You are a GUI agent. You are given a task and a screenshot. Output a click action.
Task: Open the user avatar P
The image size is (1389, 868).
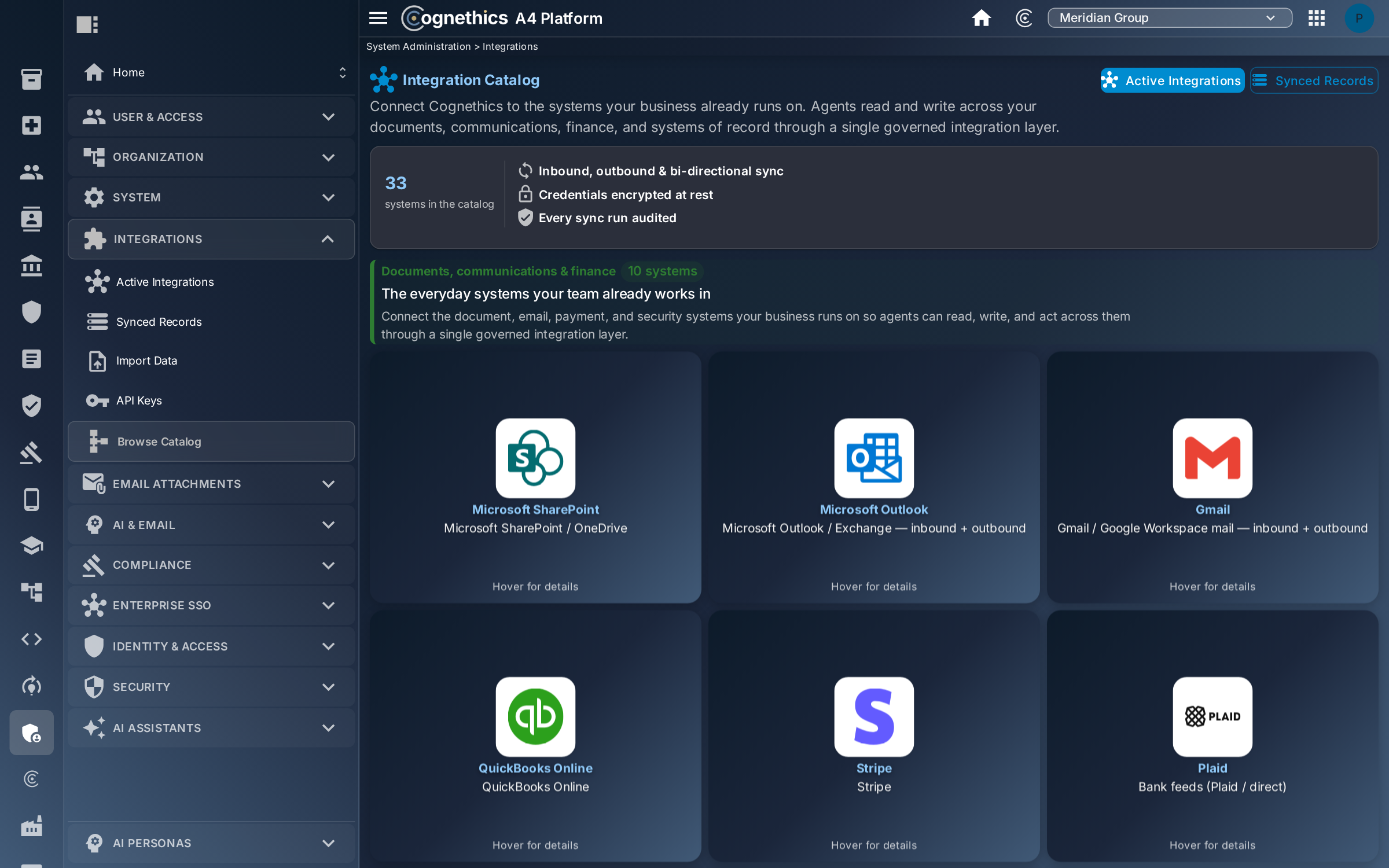pyautogui.click(x=1359, y=18)
